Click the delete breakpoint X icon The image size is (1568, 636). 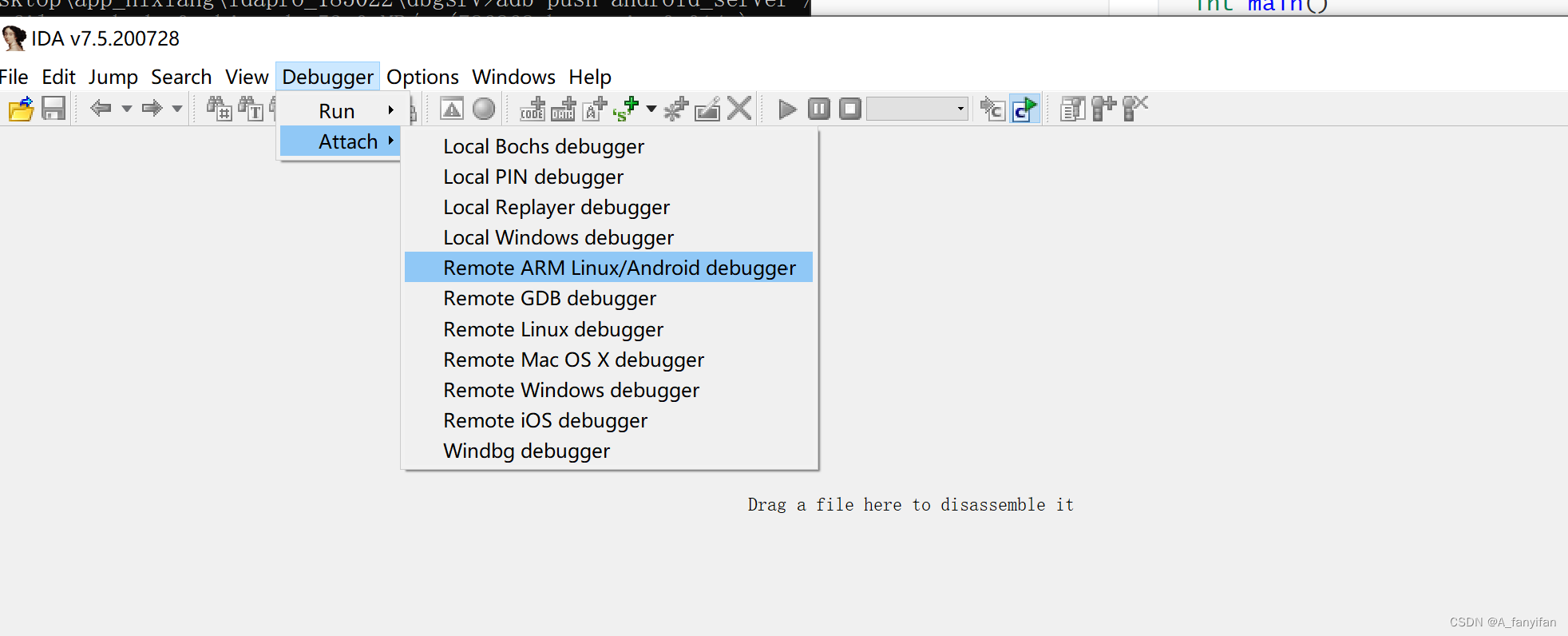pyautogui.click(x=1135, y=109)
